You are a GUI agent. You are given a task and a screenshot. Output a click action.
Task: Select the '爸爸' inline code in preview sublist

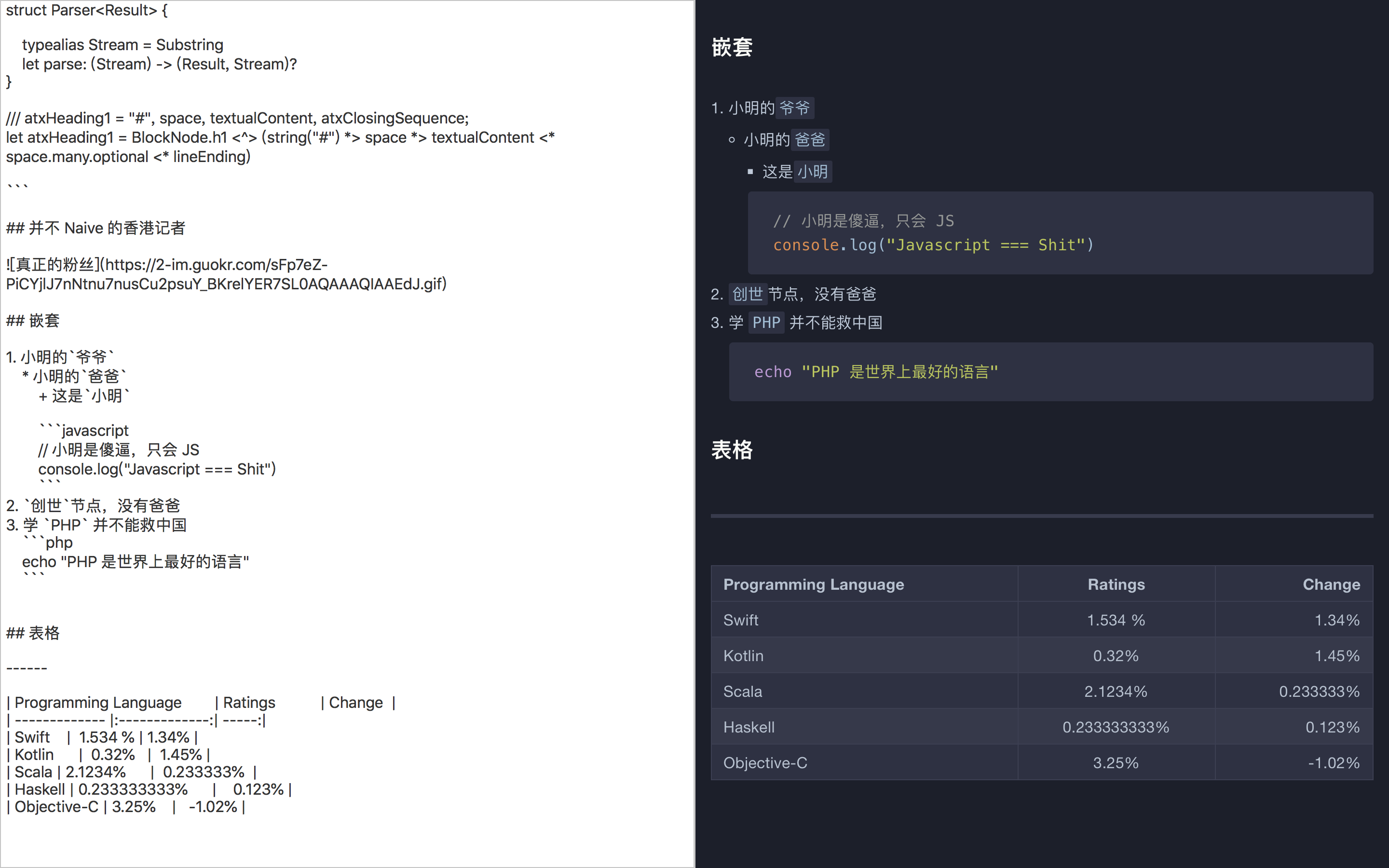(x=810, y=139)
